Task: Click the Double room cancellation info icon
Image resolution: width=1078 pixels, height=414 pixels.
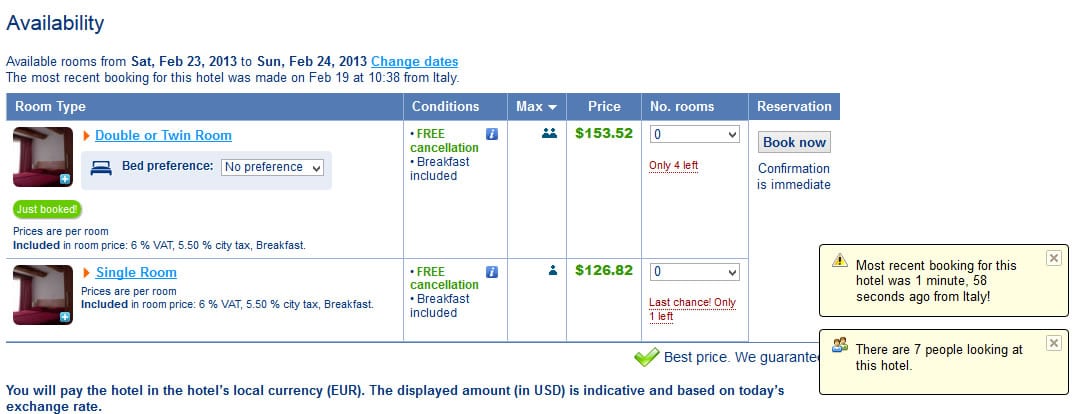Action: click(x=492, y=134)
